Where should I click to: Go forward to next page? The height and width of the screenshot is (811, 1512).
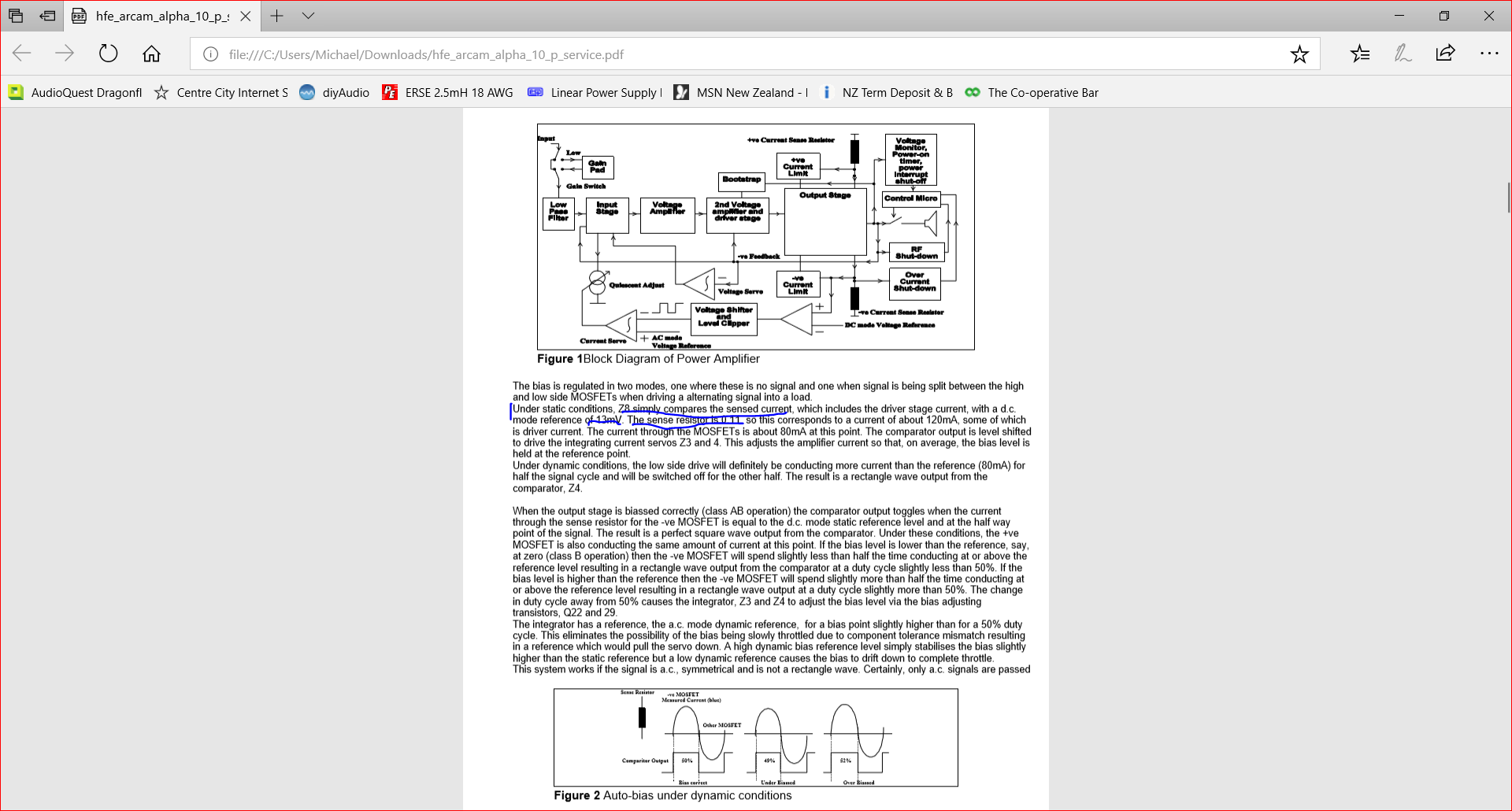[x=65, y=54]
